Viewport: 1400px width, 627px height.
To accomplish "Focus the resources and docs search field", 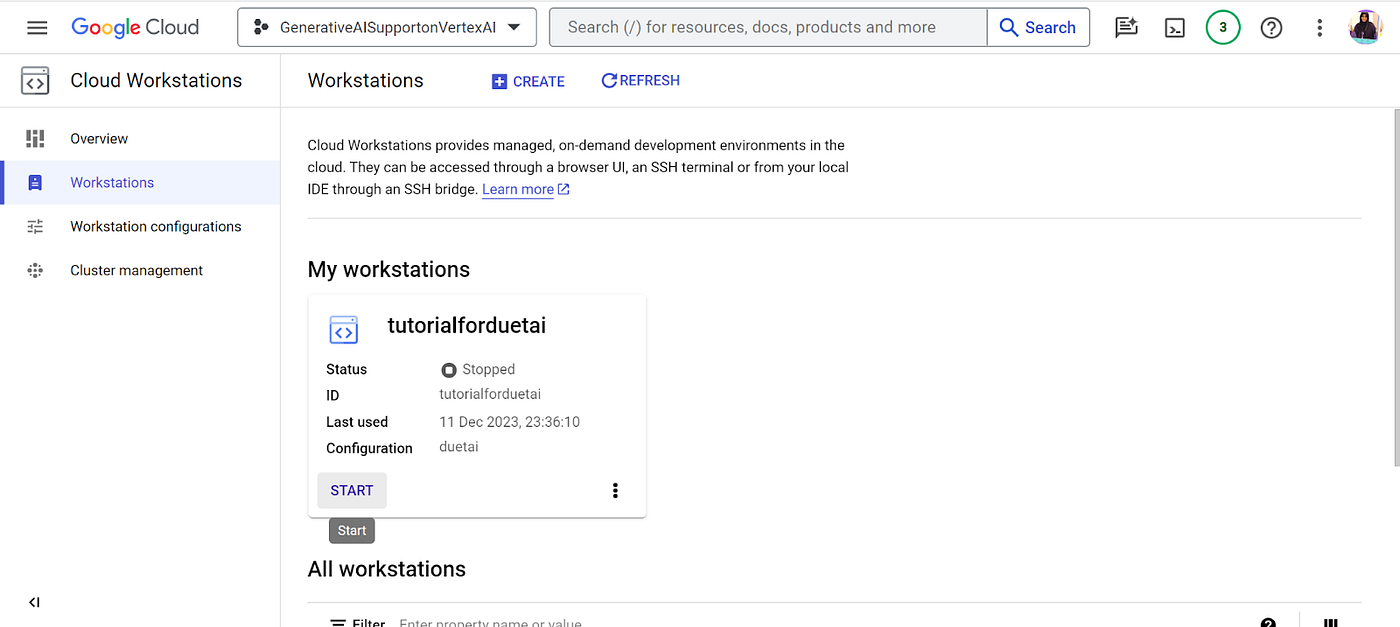I will point(768,27).
